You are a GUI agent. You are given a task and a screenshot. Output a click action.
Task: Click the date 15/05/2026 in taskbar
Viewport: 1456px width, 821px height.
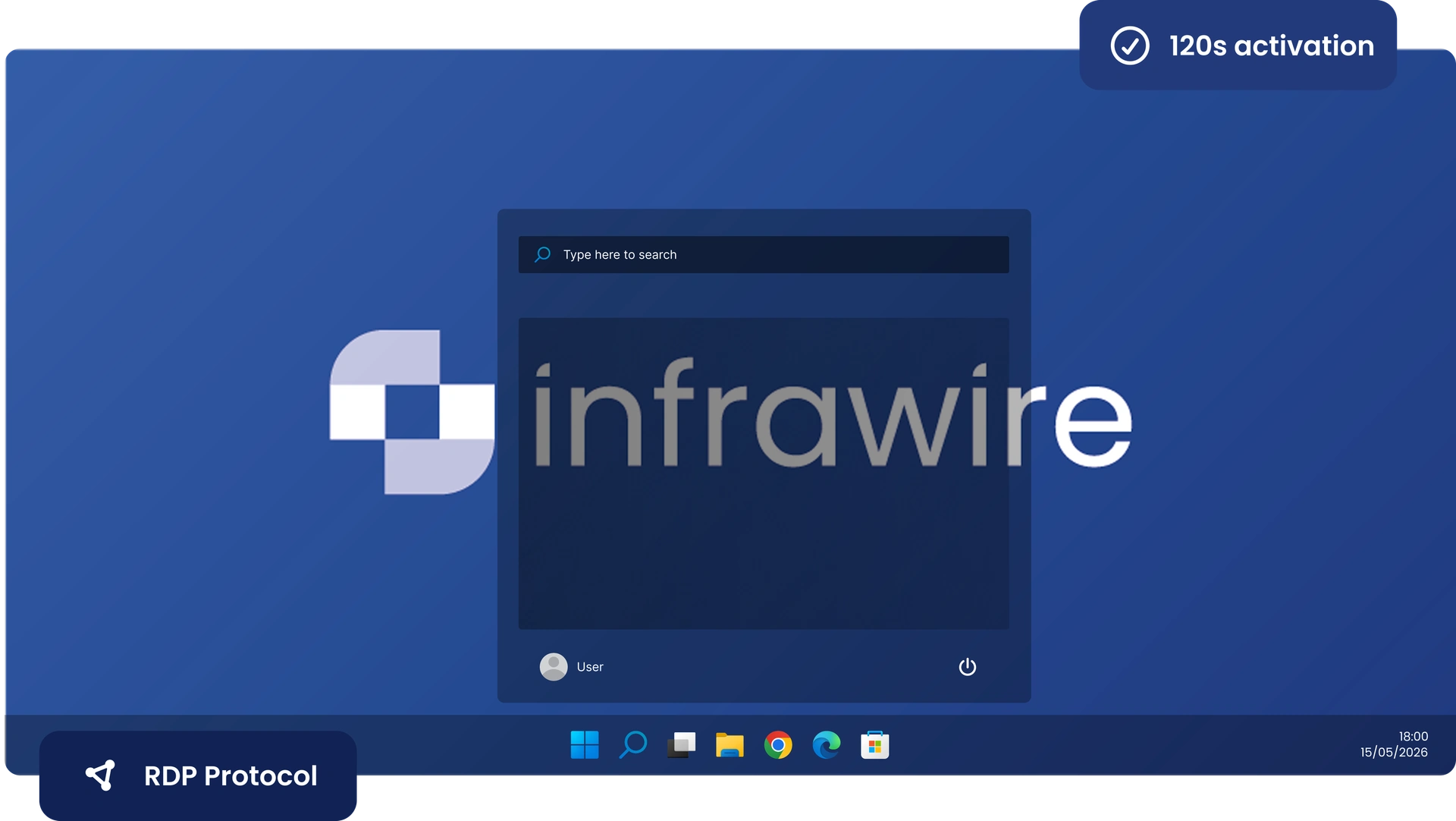pyautogui.click(x=1394, y=753)
